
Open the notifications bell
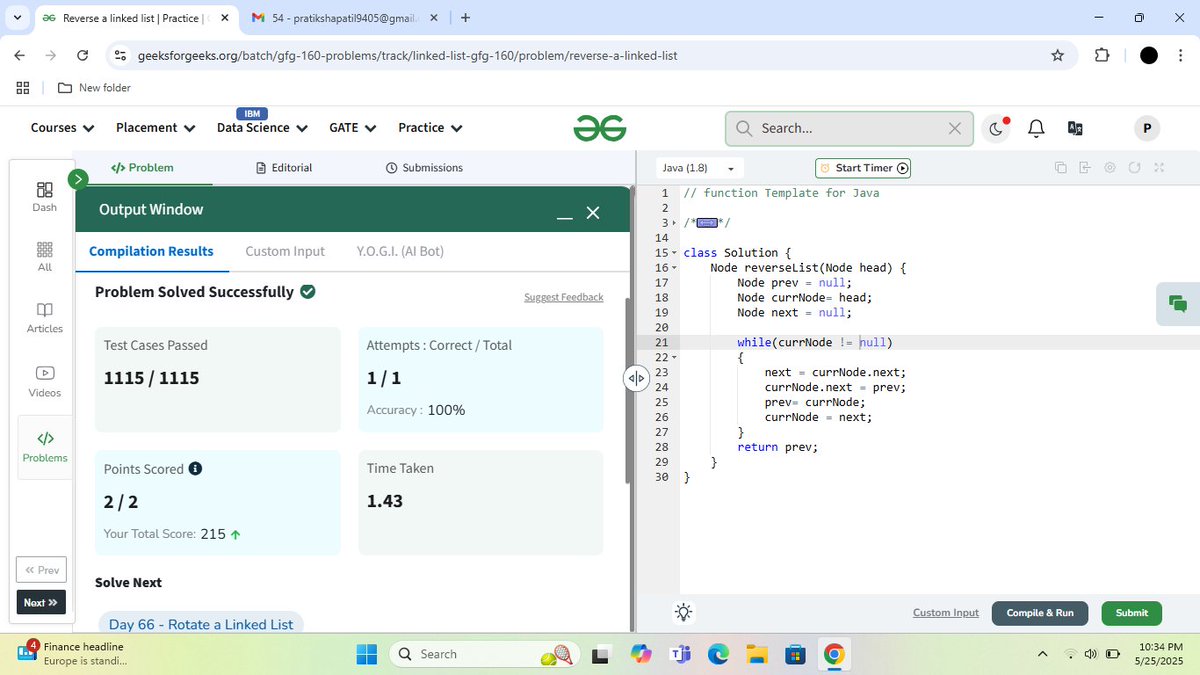1036,128
